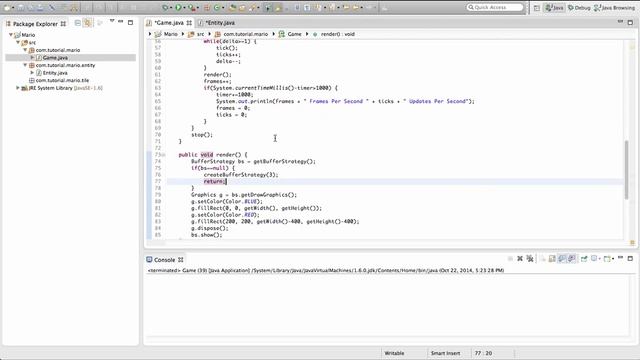Image resolution: width=640 pixels, height=360 pixels.
Task: Click the New file toolbar icon
Action: tap(7, 7)
